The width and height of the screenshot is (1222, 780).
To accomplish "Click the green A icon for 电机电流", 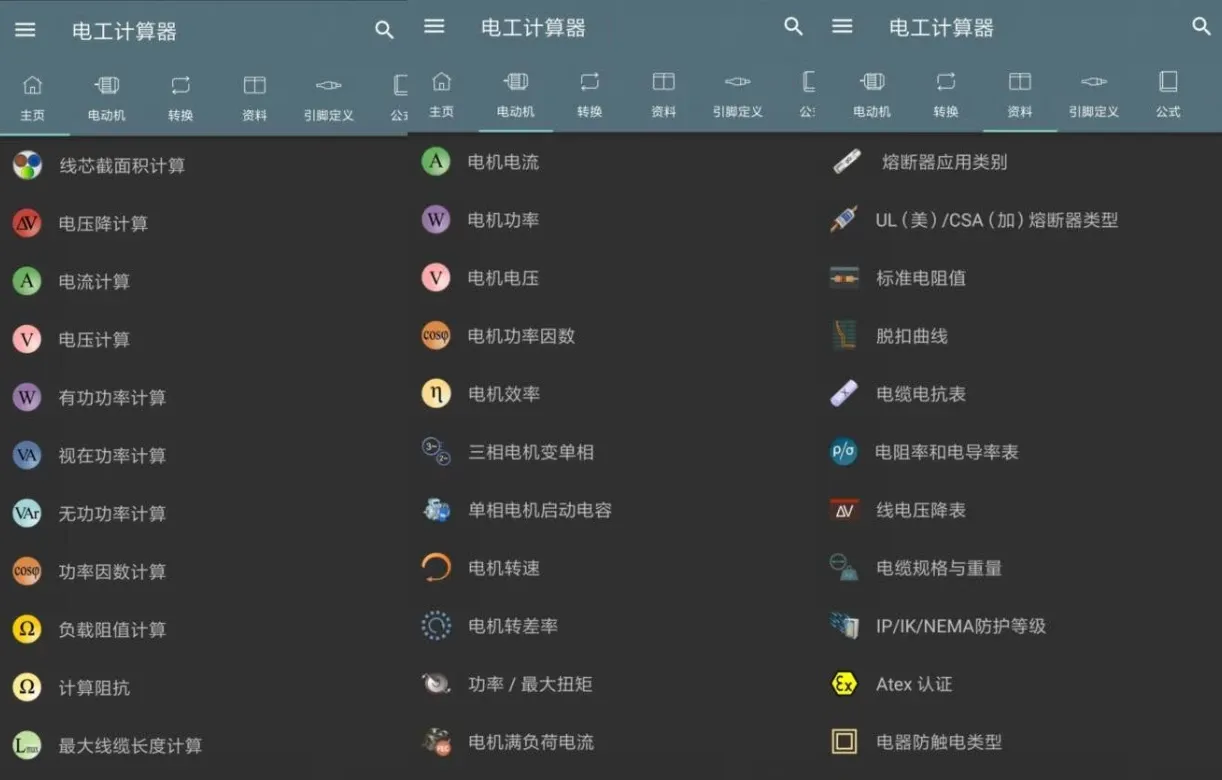I will click(436, 161).
